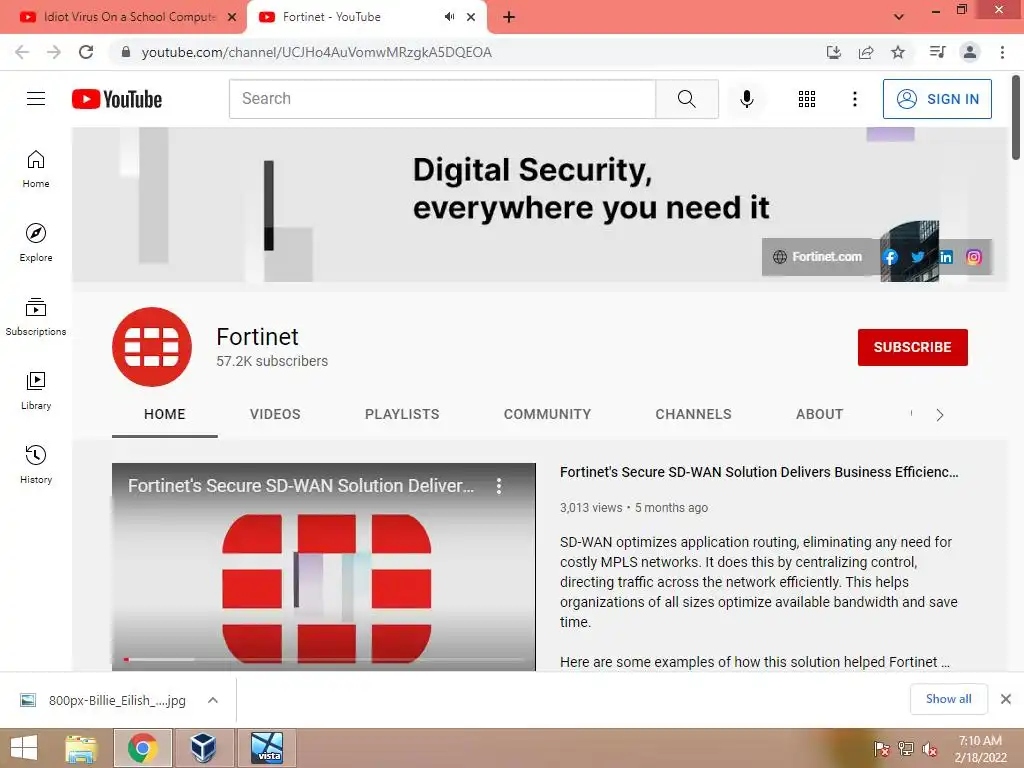Open the SD-WAN video title link
Image resolution: width=1024 pixels, height=768 pixels.
coord(759,472)
